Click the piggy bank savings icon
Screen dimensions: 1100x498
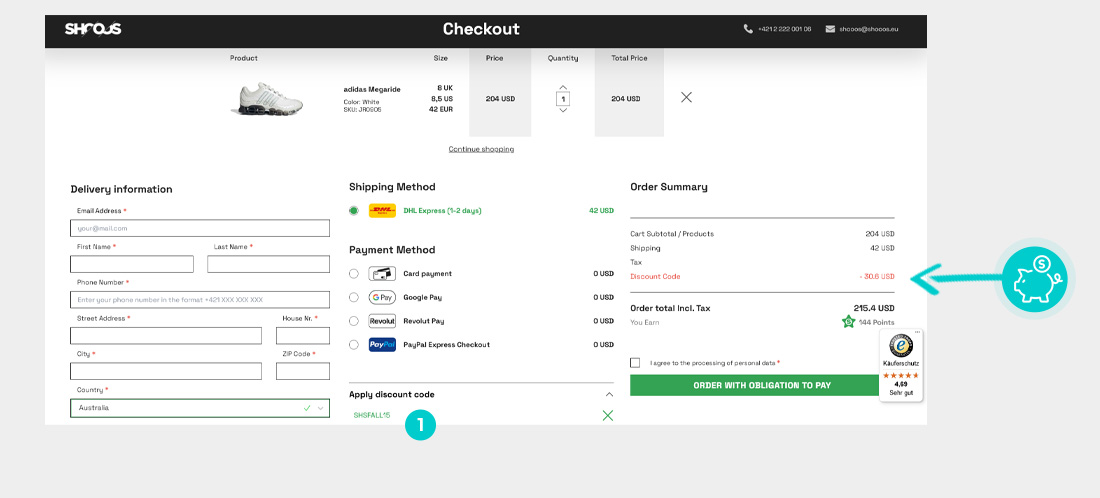click(1035, 281)
